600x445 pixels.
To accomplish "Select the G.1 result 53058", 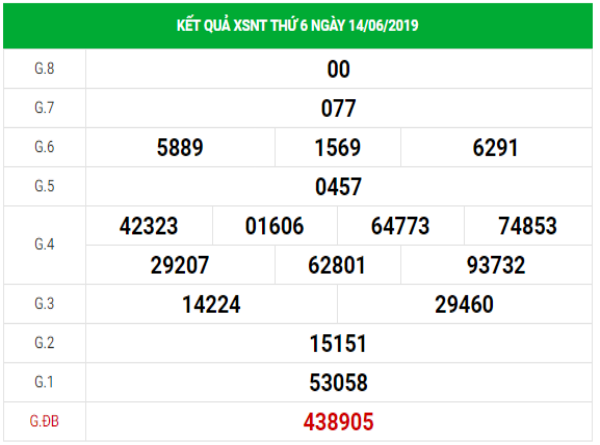I will pyautogui.click(x=338, y=382).
